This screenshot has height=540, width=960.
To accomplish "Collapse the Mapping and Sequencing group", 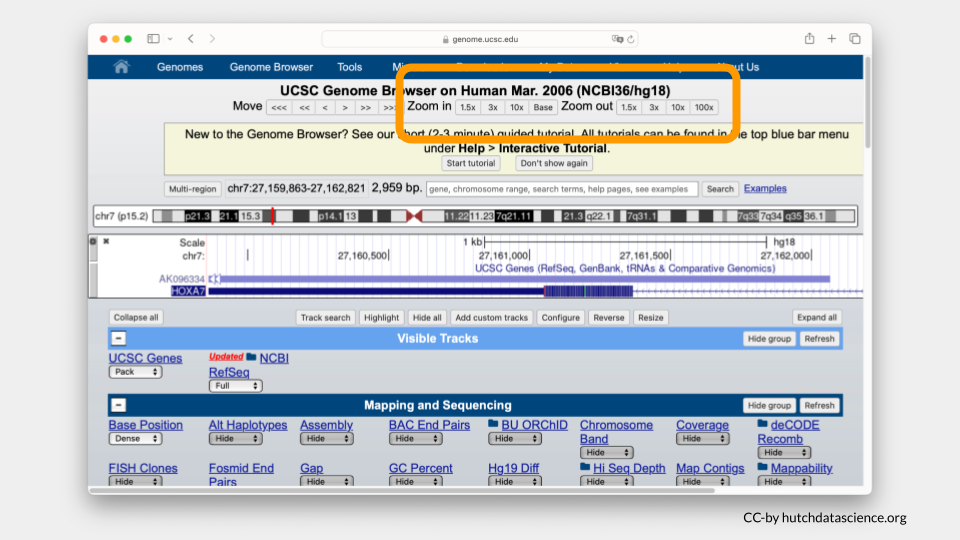I will tap(118, 405).
